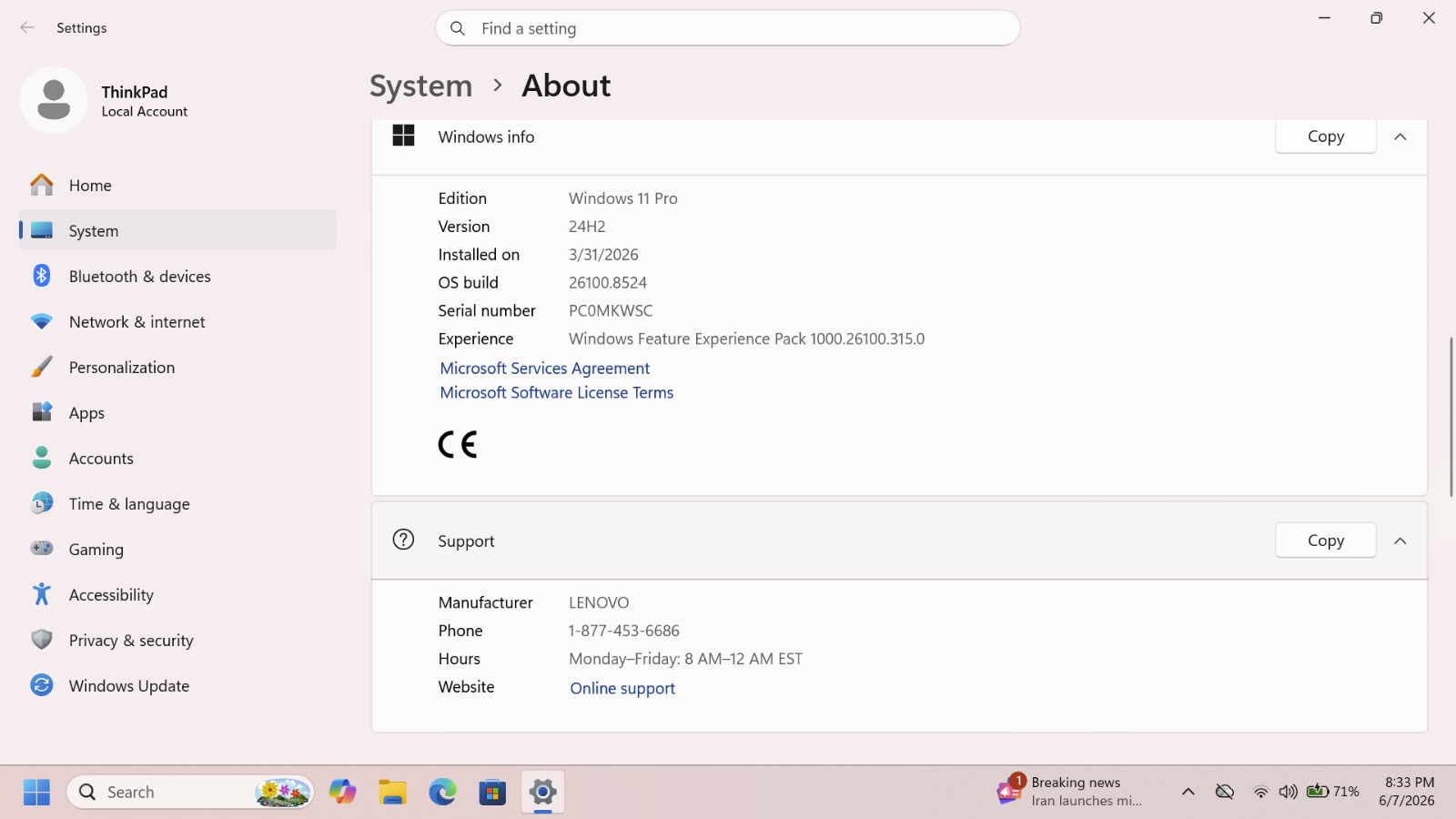Click the battery 71% tray icon

1332,792
